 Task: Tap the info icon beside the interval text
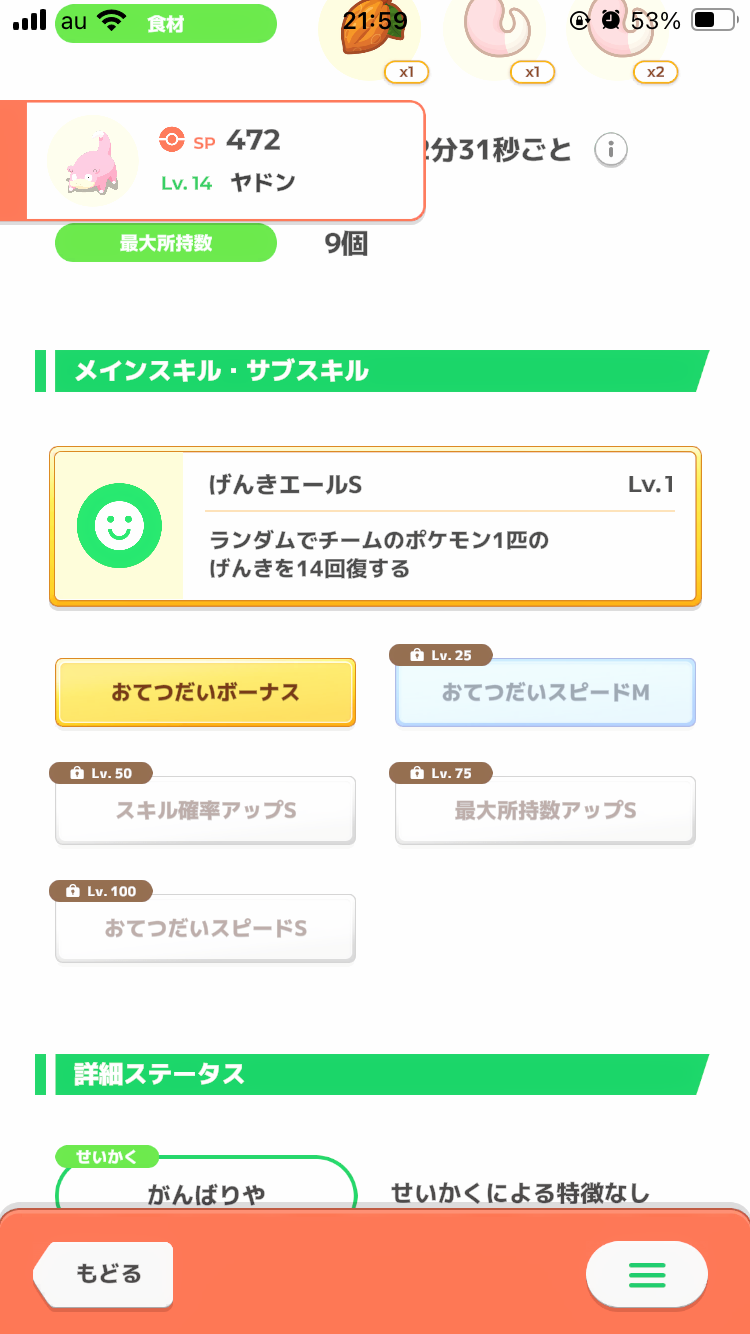click(611, 150)
